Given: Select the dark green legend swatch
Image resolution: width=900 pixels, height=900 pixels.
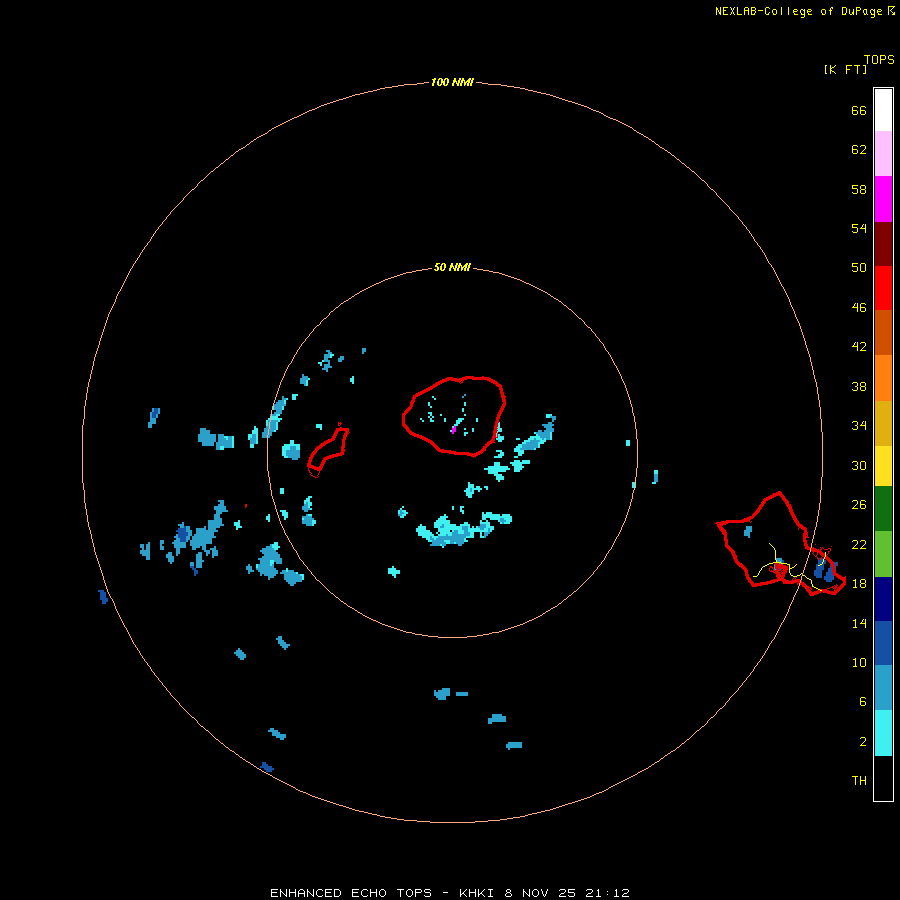Looking at the screenshot, I should tap(883, 509).
